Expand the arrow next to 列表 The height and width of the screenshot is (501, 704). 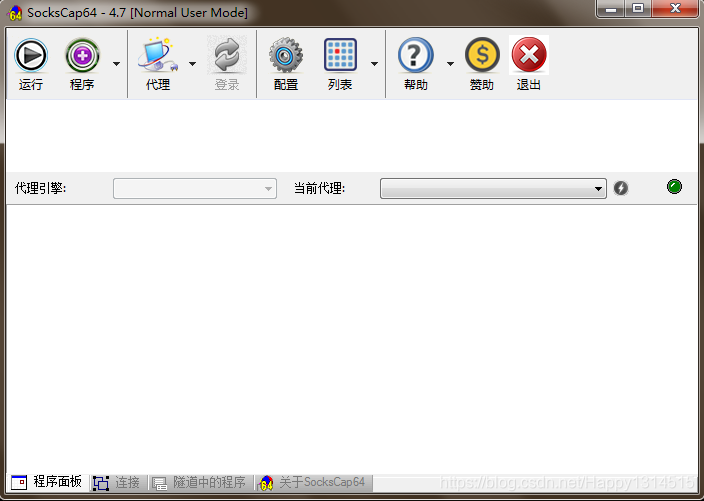pyautogui.click(x=374, y=64)
